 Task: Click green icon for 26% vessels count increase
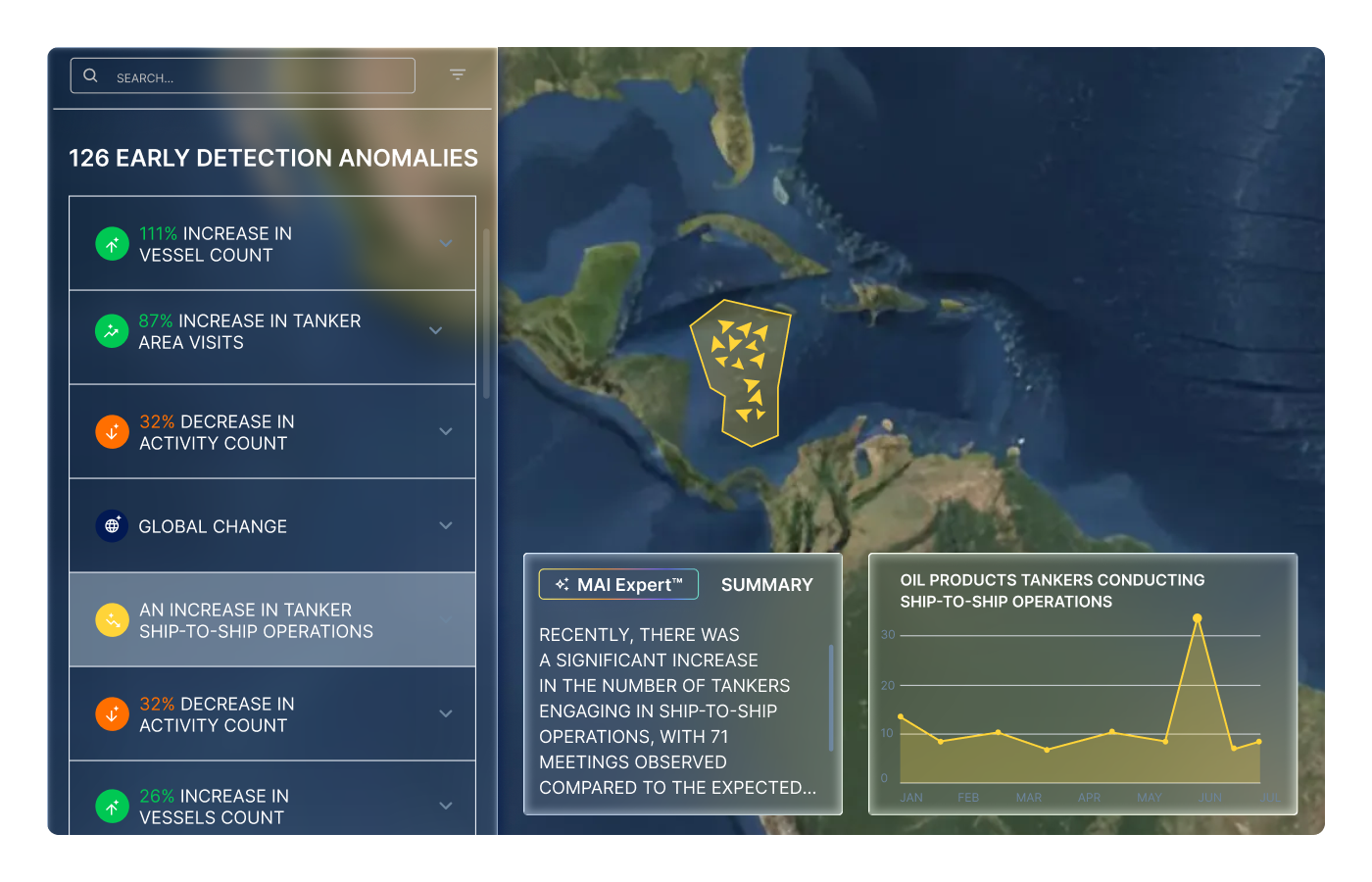[112, 807]
